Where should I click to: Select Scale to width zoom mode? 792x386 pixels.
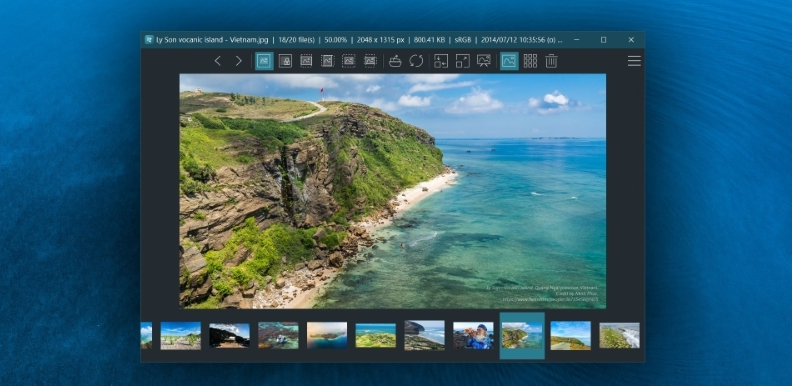(306, 61)
